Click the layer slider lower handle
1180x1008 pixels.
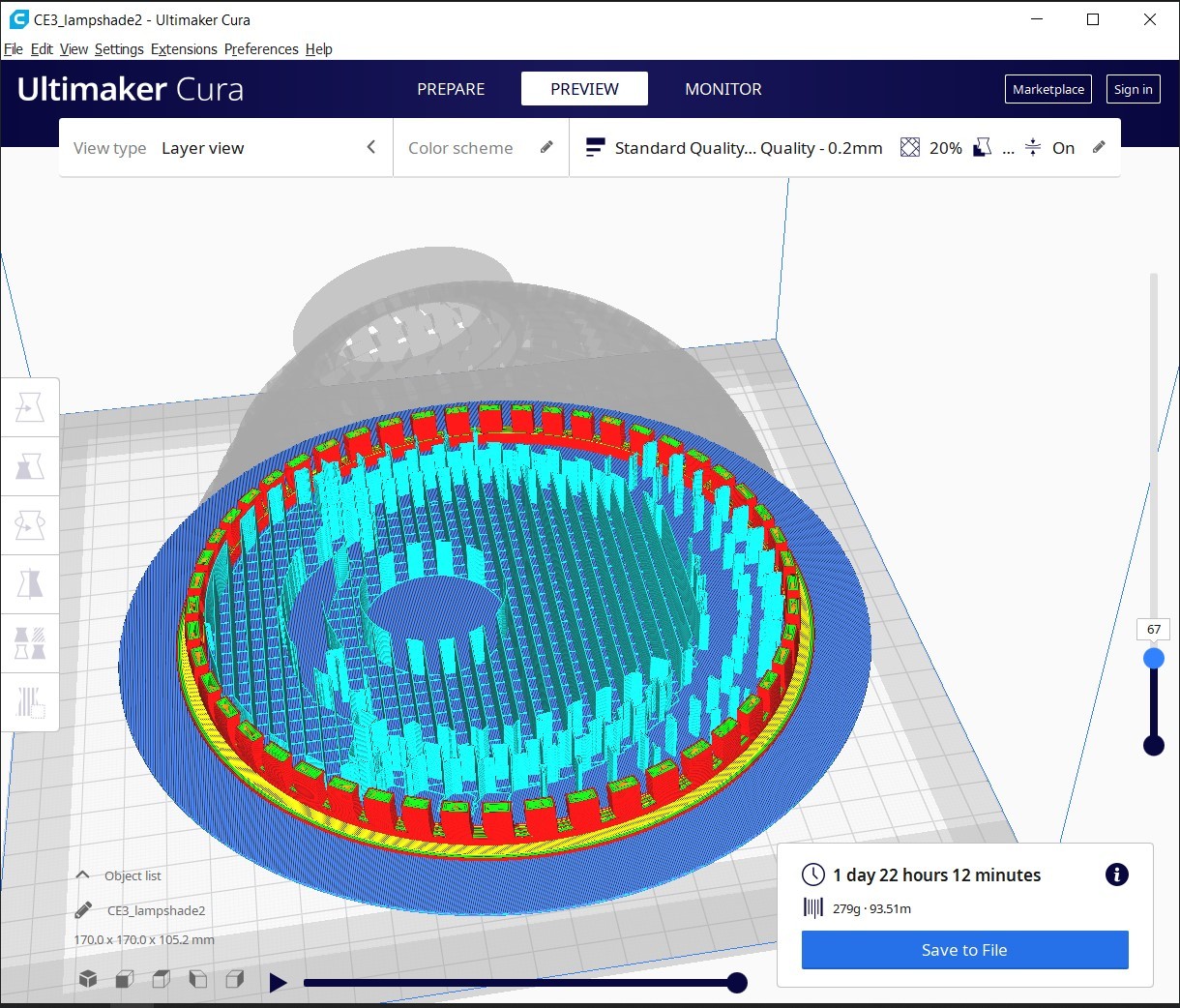tap(1153, 745)
